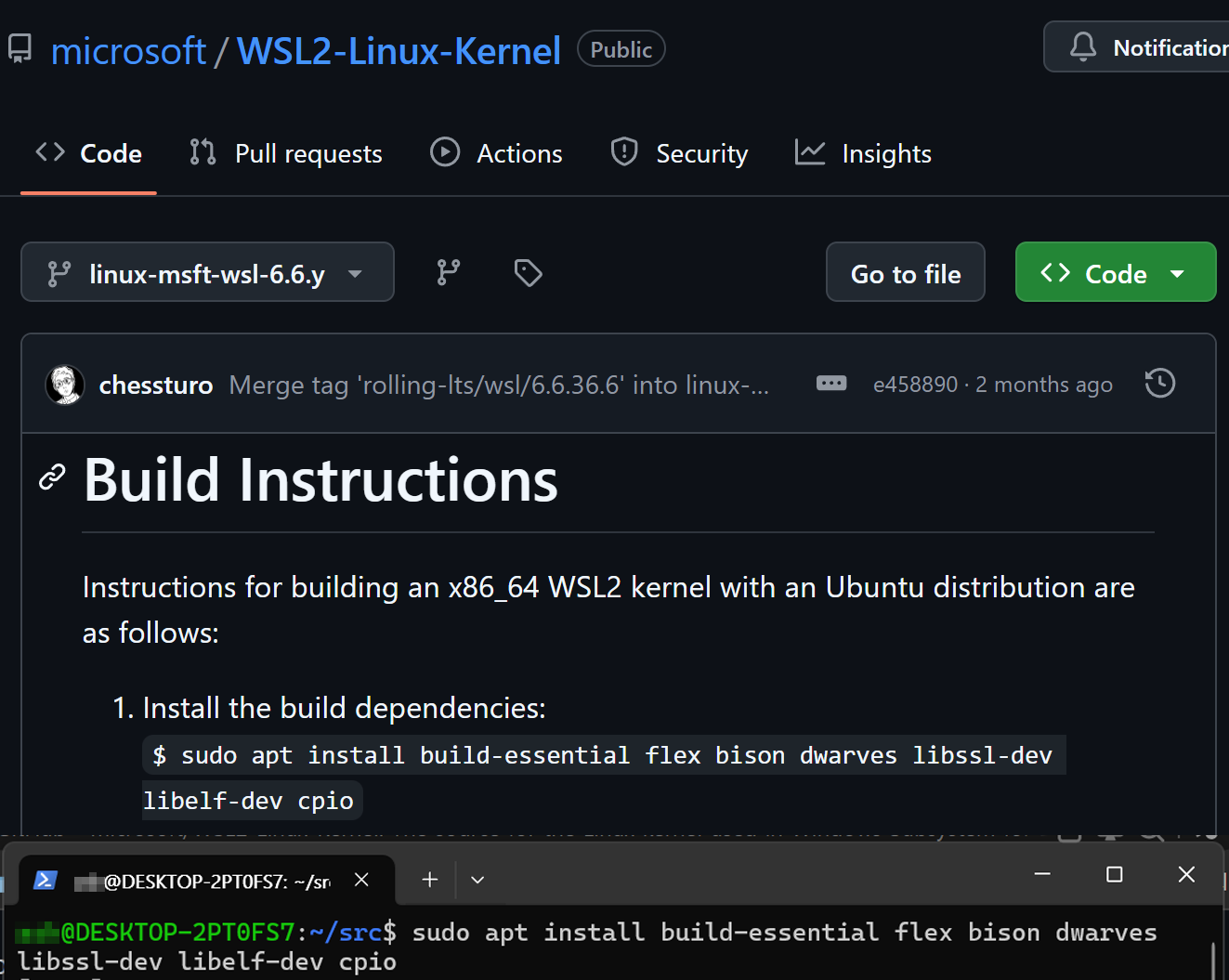
Task: Open the Actions tab
Action: 497,153
